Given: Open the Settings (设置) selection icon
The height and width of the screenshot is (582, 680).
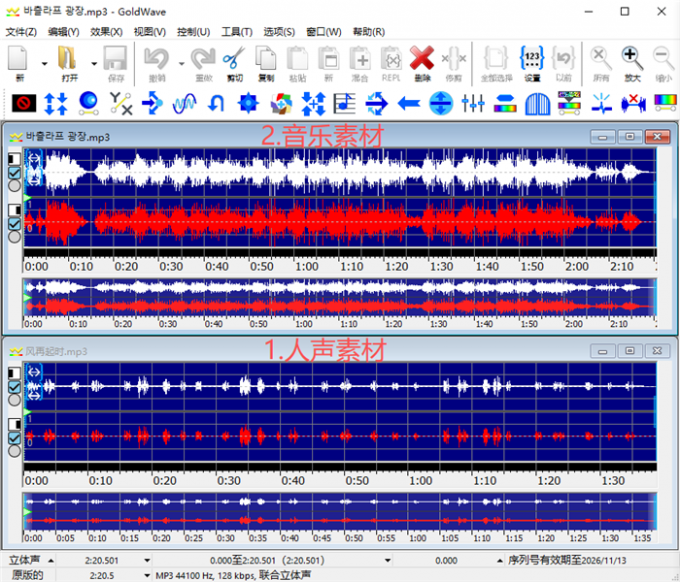Looking at the screenshot, I should point(532,60).
